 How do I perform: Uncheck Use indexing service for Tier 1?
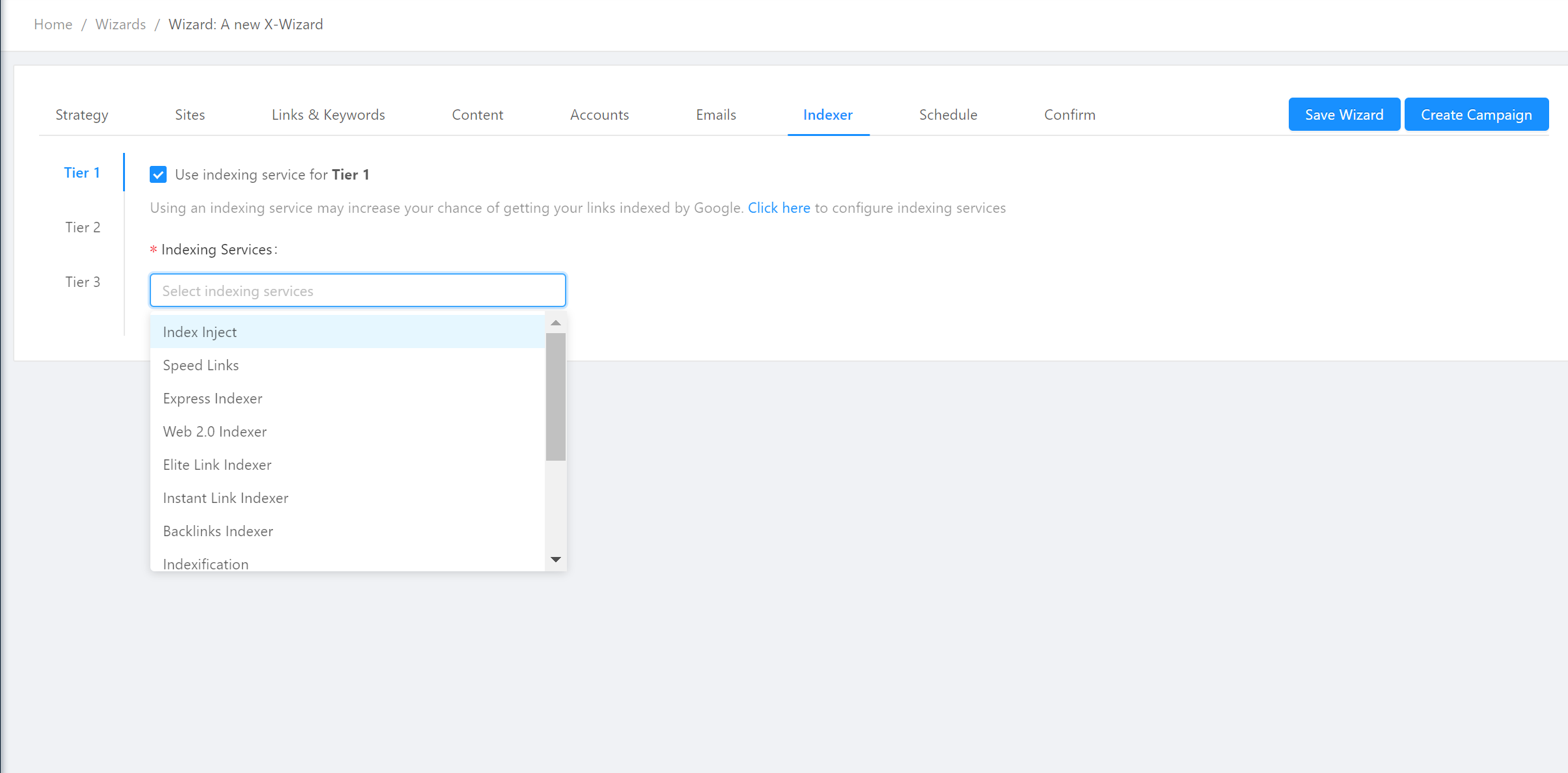pyautogui.click(x=159, y=174)
